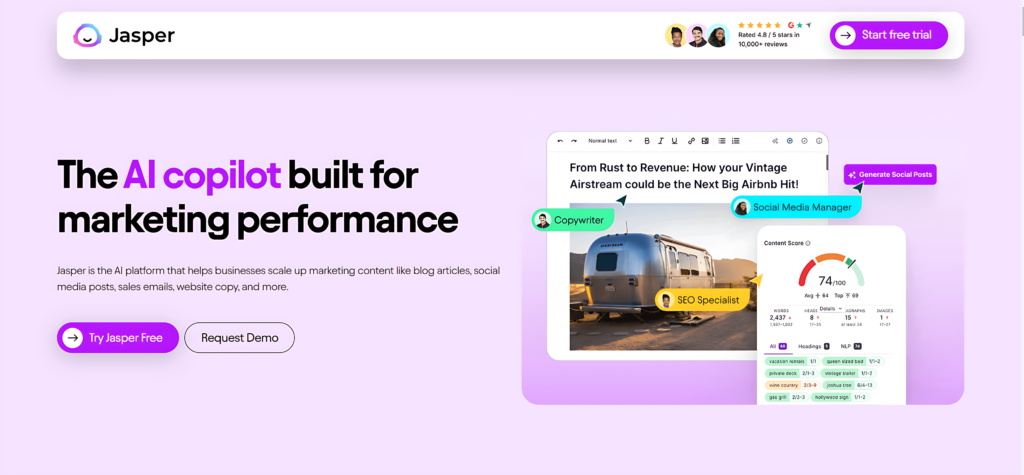Click the five-star rating icons
This screenshot has width=1024, height=475.
[x=759, y=25]
